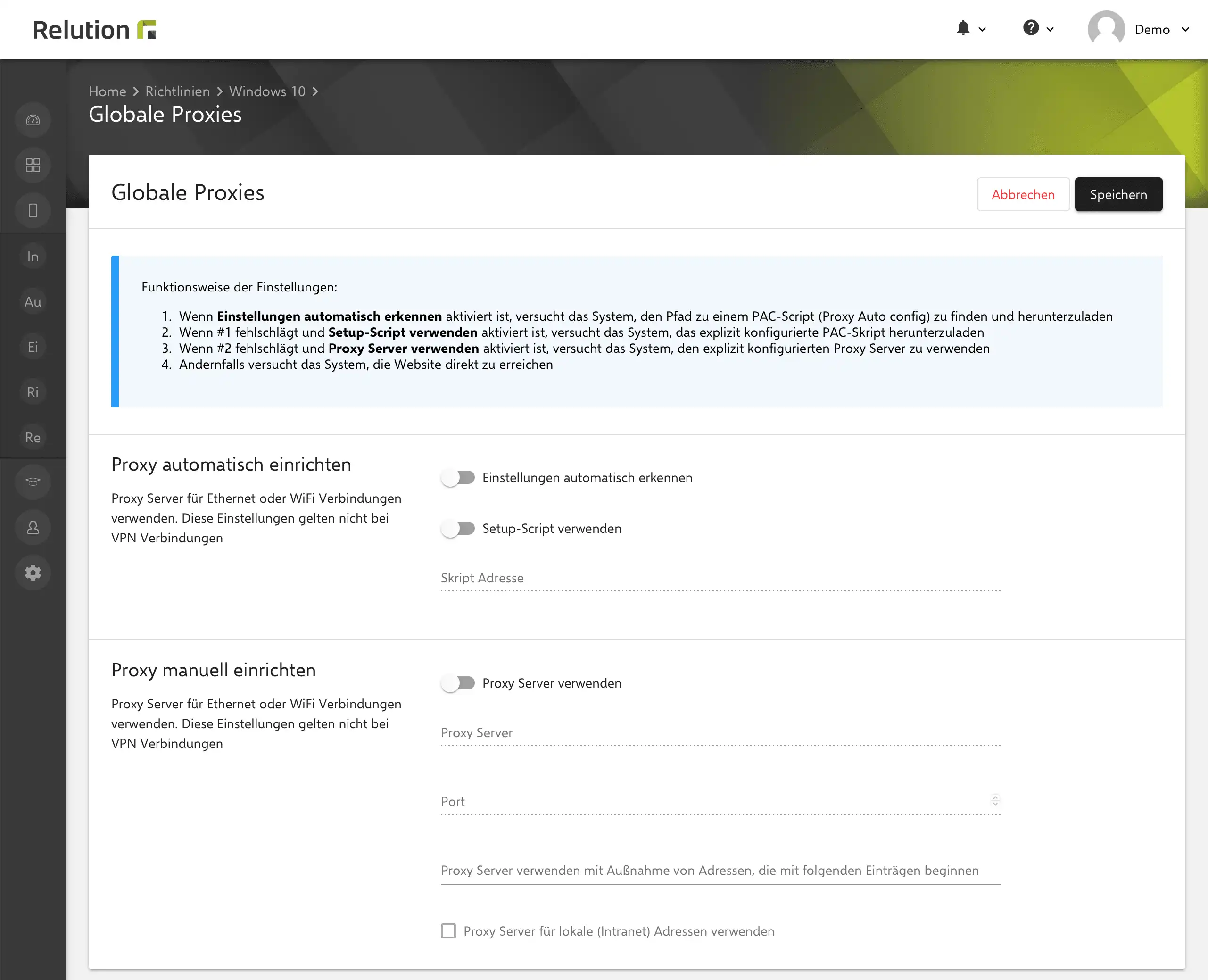1208x980 pixels.
Task: Turn on Proxy Server verwenden toggle
Action: pos(458,683)
